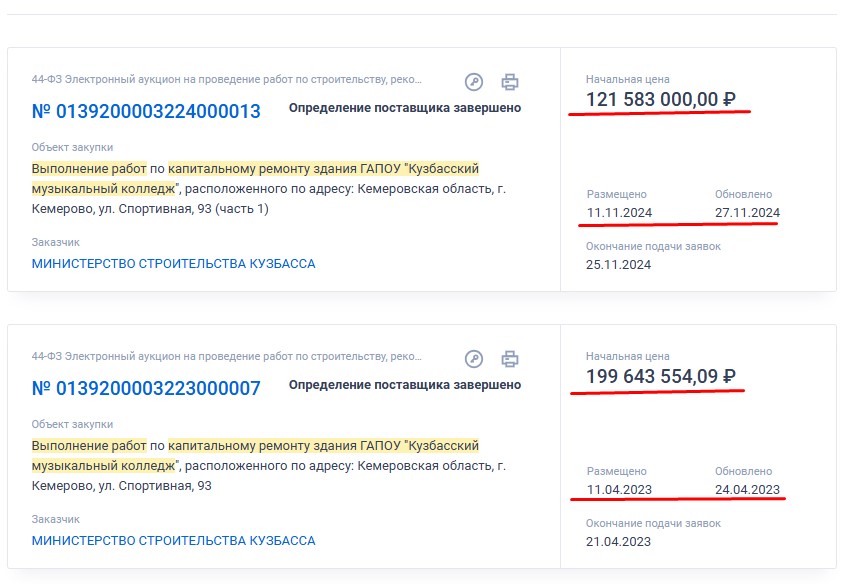Click the status text in the 121 583 000,00 ₽ card
Image resolution: width=846 pixels, height=584 pixels.
pyautogui.click(x=405, y=108)
